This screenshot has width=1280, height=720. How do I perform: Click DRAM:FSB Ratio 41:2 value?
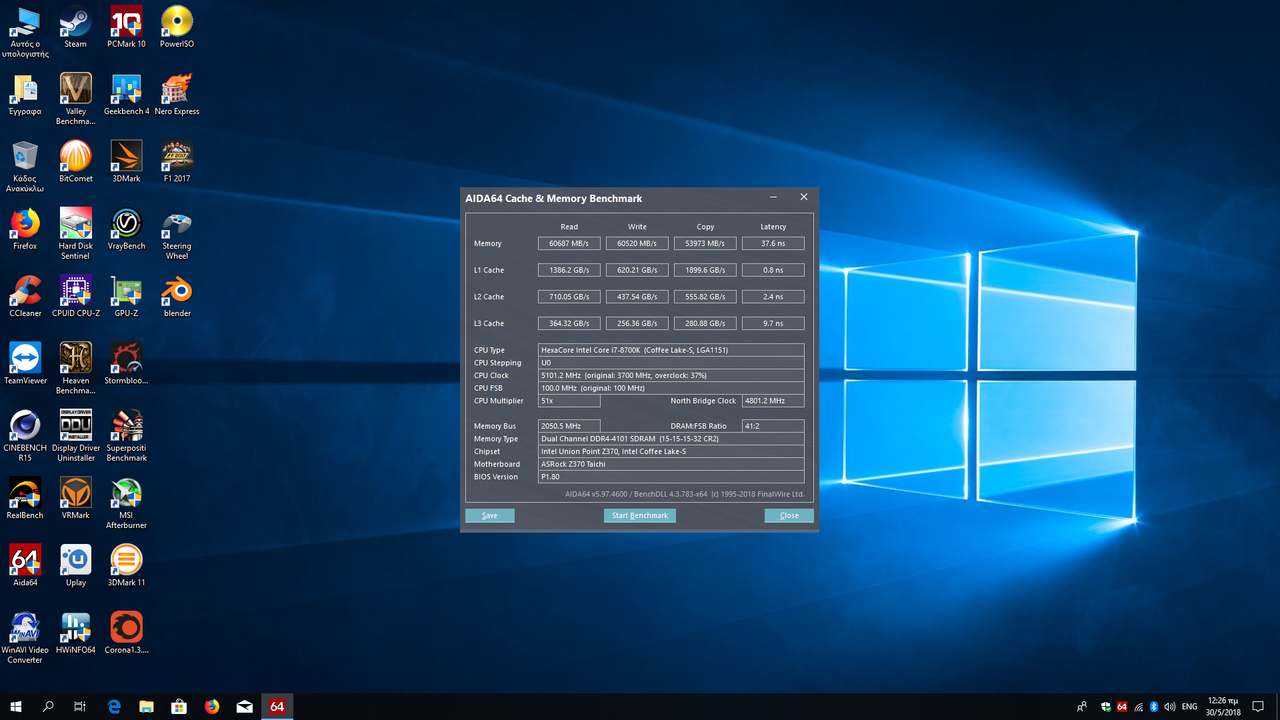coord(773,426)
